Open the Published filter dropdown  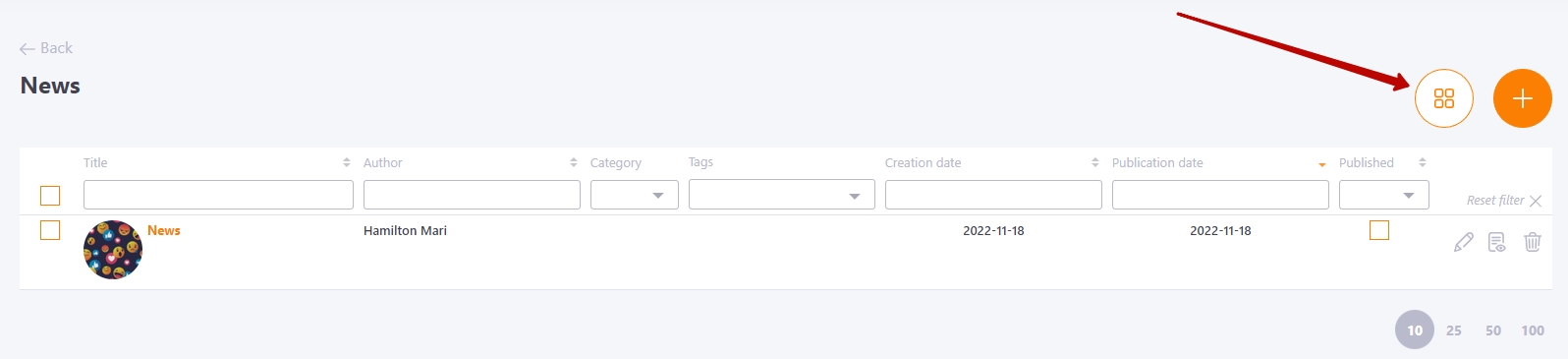click(1384, 195)
